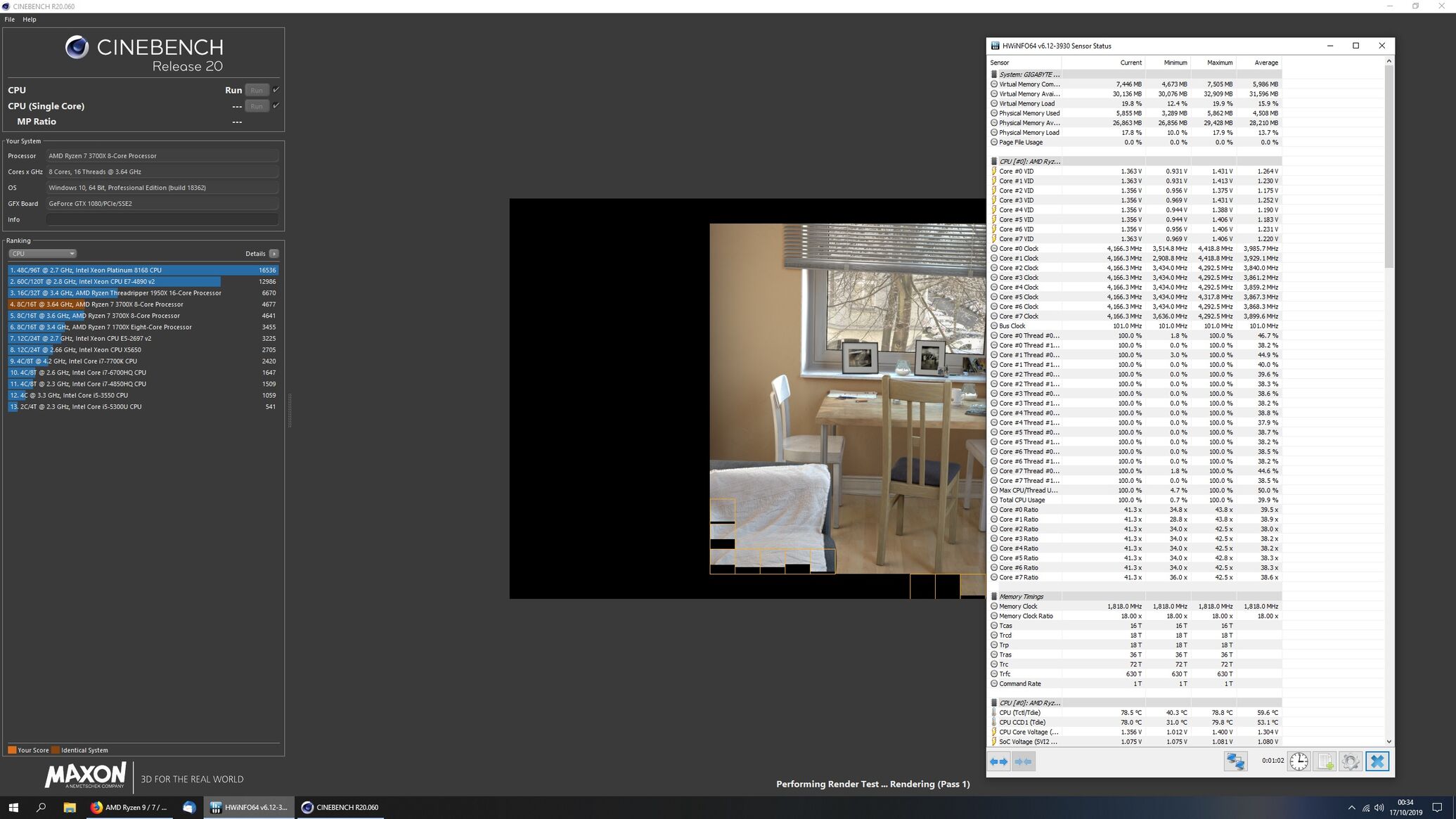Click the Memory Timings group icon
The image size is (1456, 819).
tap(994, 596)
